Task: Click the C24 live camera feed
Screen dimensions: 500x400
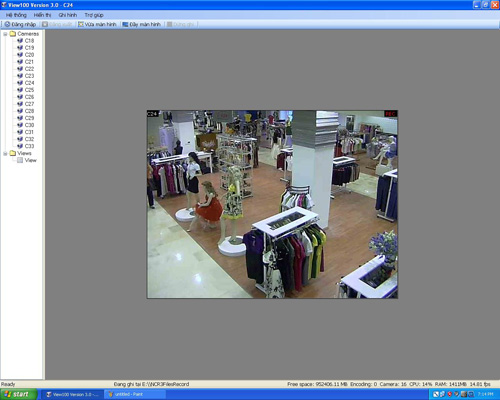Action: 272,204
